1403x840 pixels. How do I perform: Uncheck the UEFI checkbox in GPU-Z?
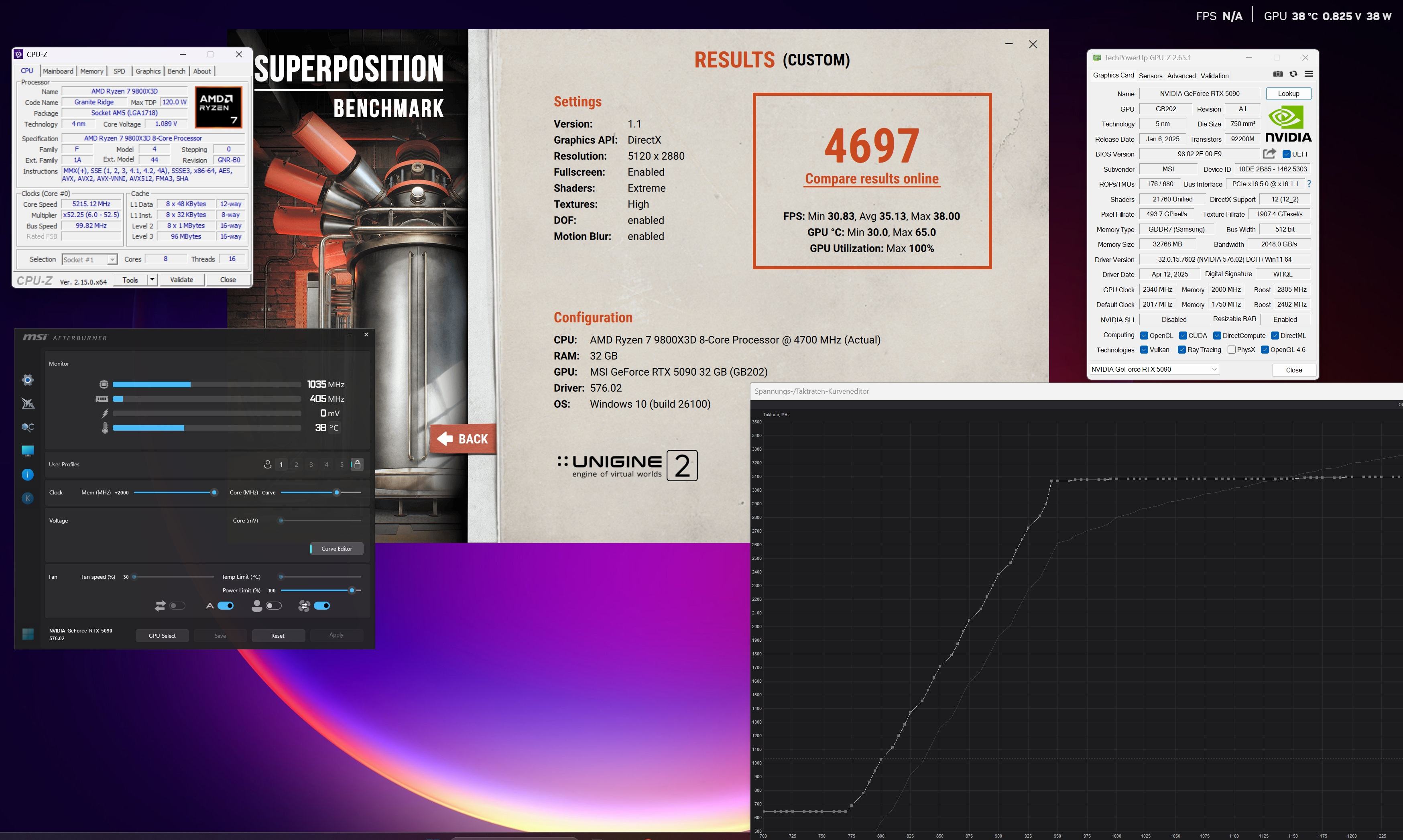(x=1286, y=154)
